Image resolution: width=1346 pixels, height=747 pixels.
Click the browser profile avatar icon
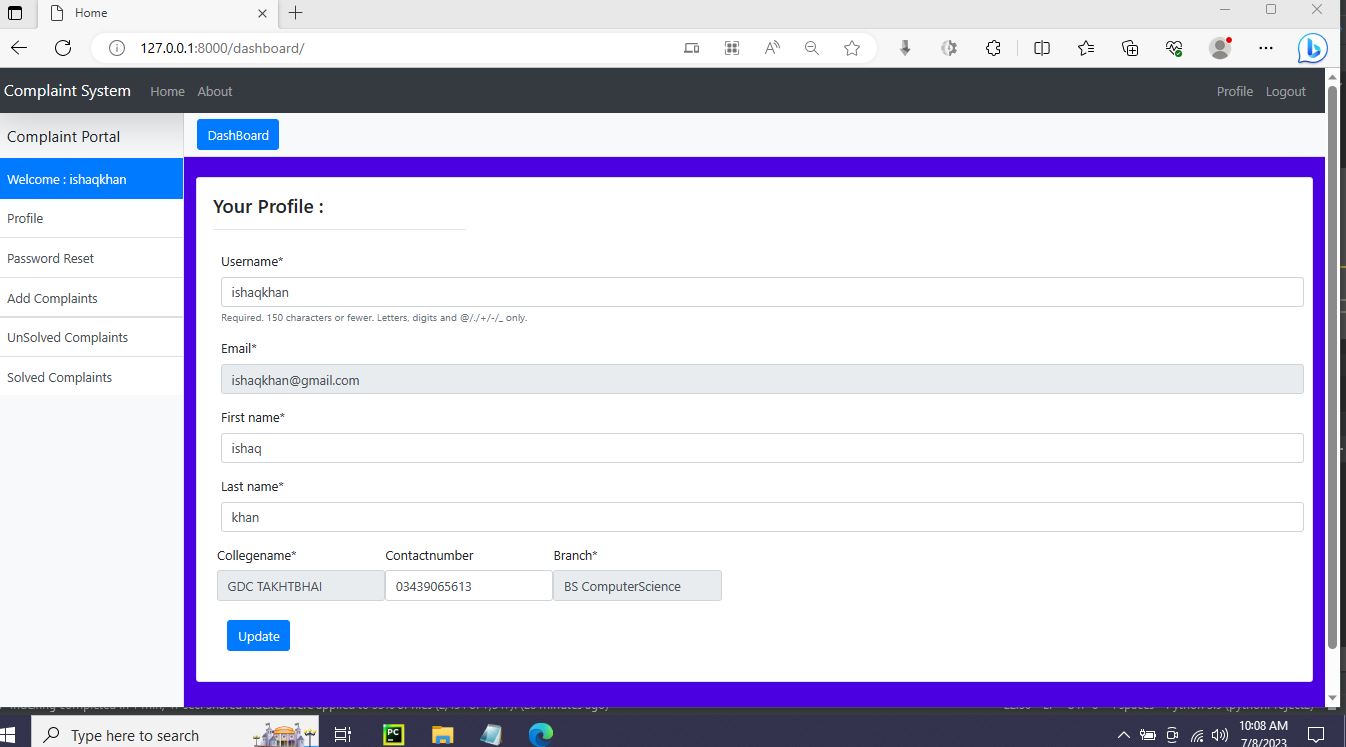(x=1219, y=47)
